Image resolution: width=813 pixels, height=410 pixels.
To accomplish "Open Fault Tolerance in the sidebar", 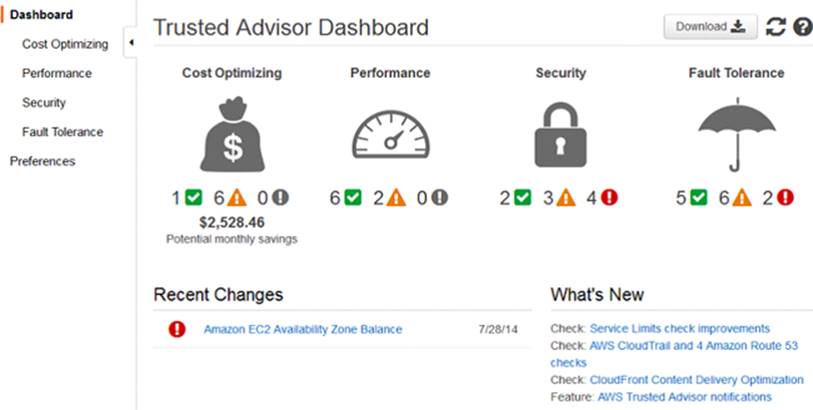I will pyautogui.click(x=62, y=132).
